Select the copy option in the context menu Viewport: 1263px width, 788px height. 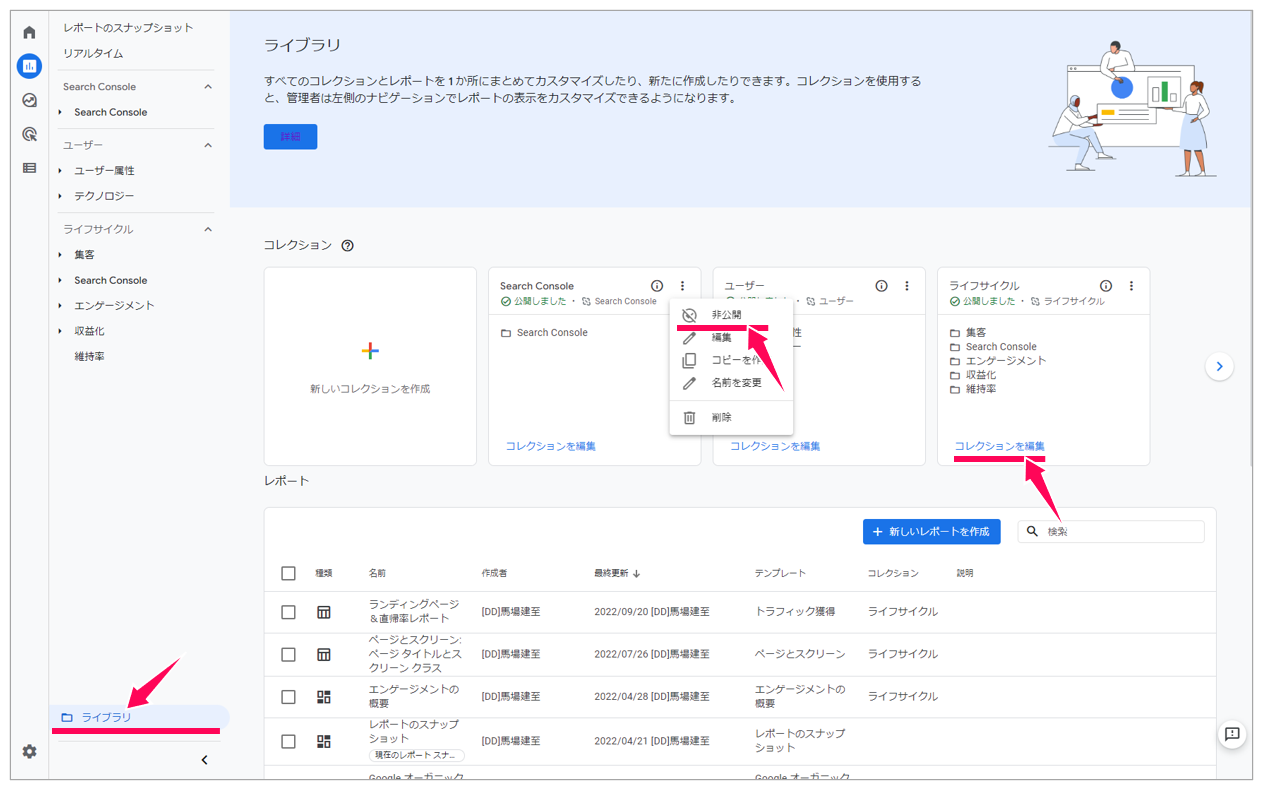[x=731, y=360]
